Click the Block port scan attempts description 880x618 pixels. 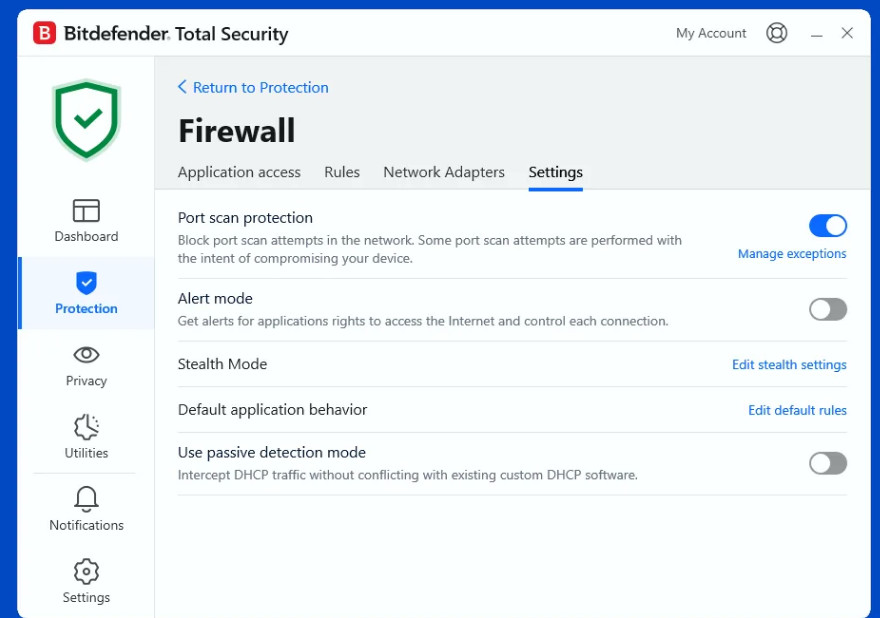(429, 249)
